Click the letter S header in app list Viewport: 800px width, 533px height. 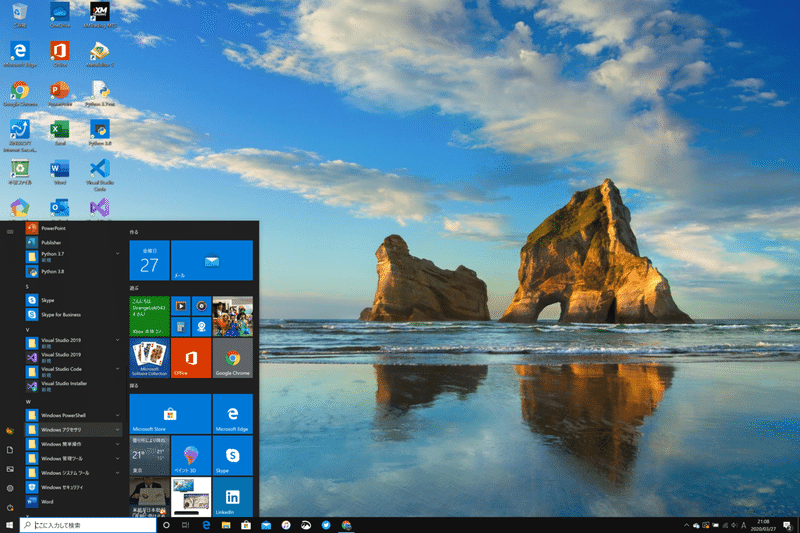point(27,287)
